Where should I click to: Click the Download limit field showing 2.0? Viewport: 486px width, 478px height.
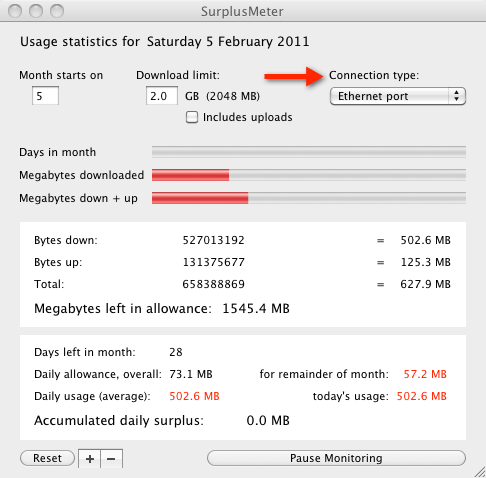tap(162, 96)
